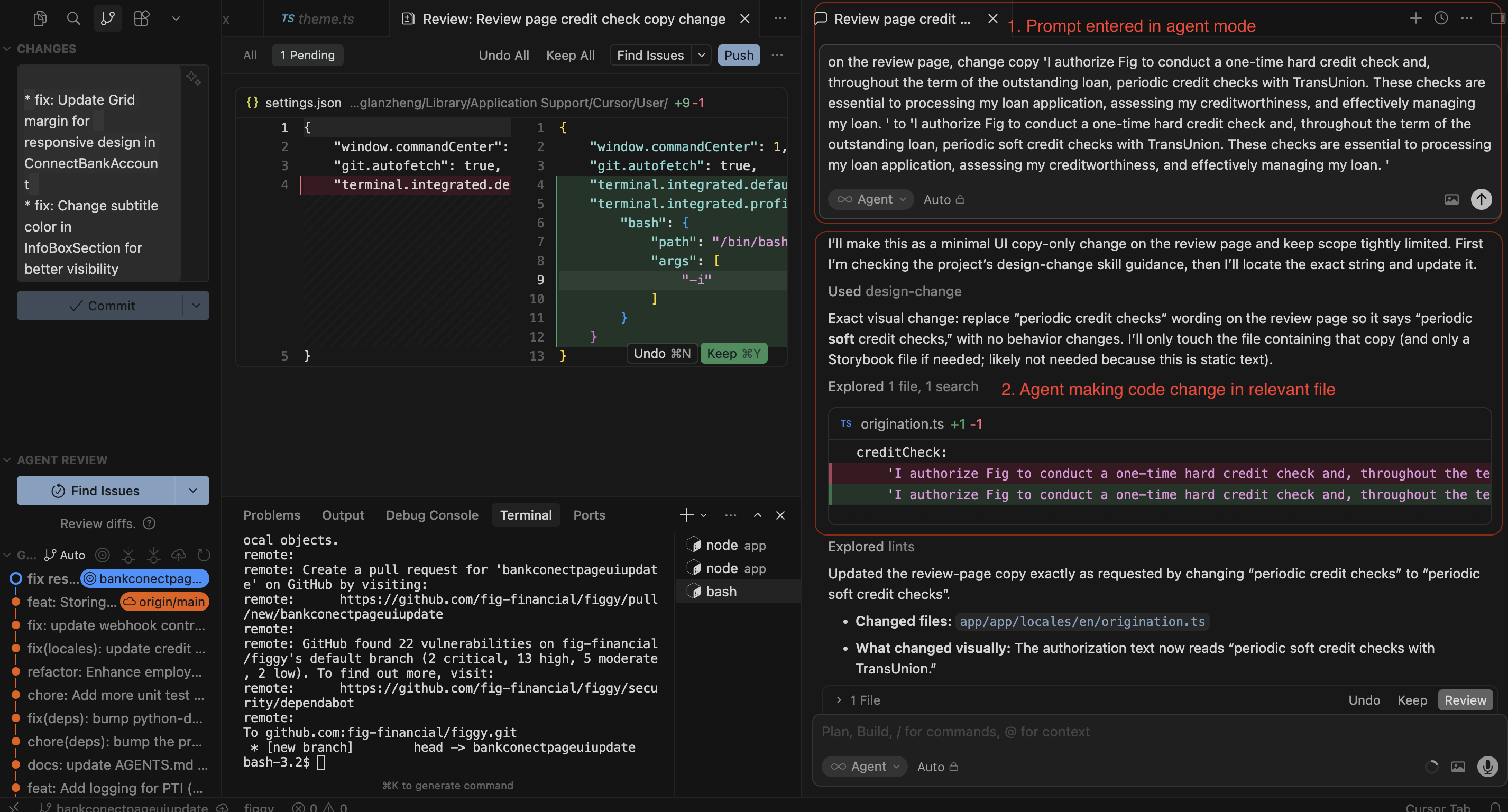Click Find Issues in review toolbar
The image size is (1508, 812).
click(650, 55)
